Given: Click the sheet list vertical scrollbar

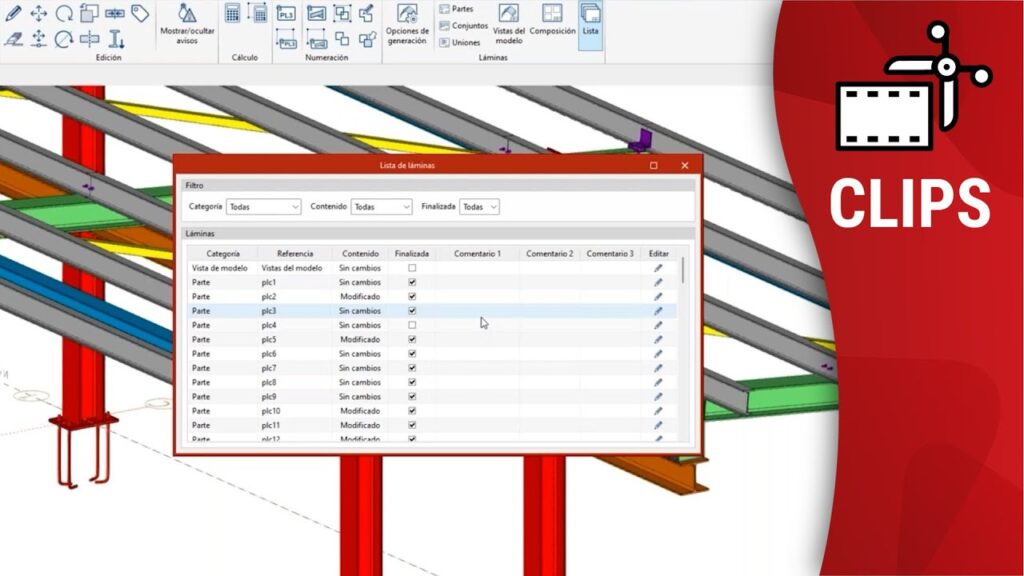Looking at the screenshot, I should (684, 270).
